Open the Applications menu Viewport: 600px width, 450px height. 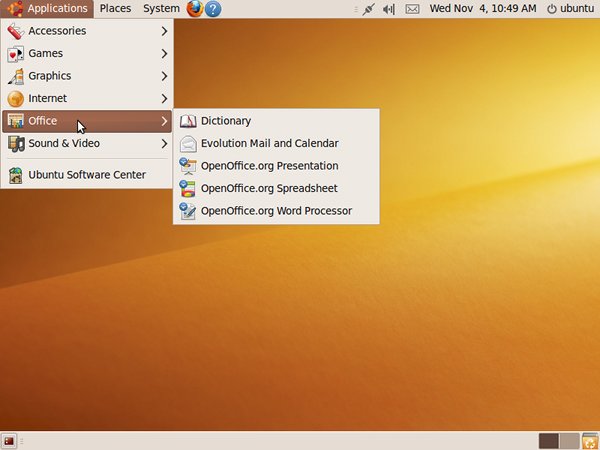(47, 9)
